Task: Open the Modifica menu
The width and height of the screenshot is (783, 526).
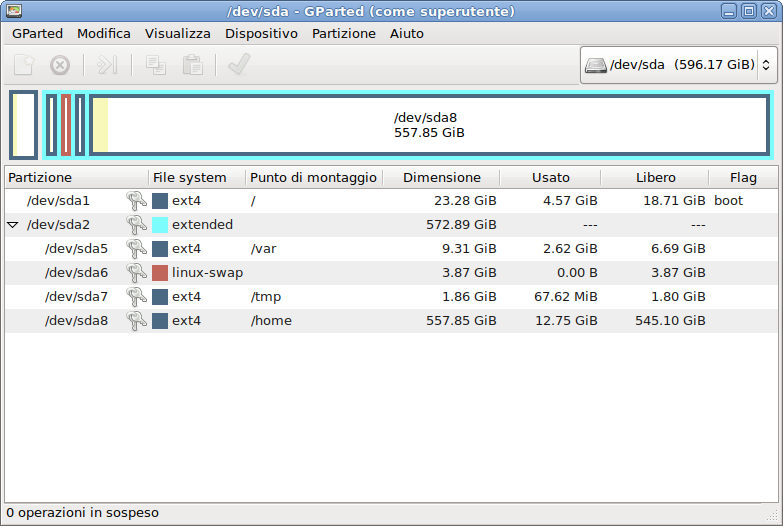Action: coord(104,33)
